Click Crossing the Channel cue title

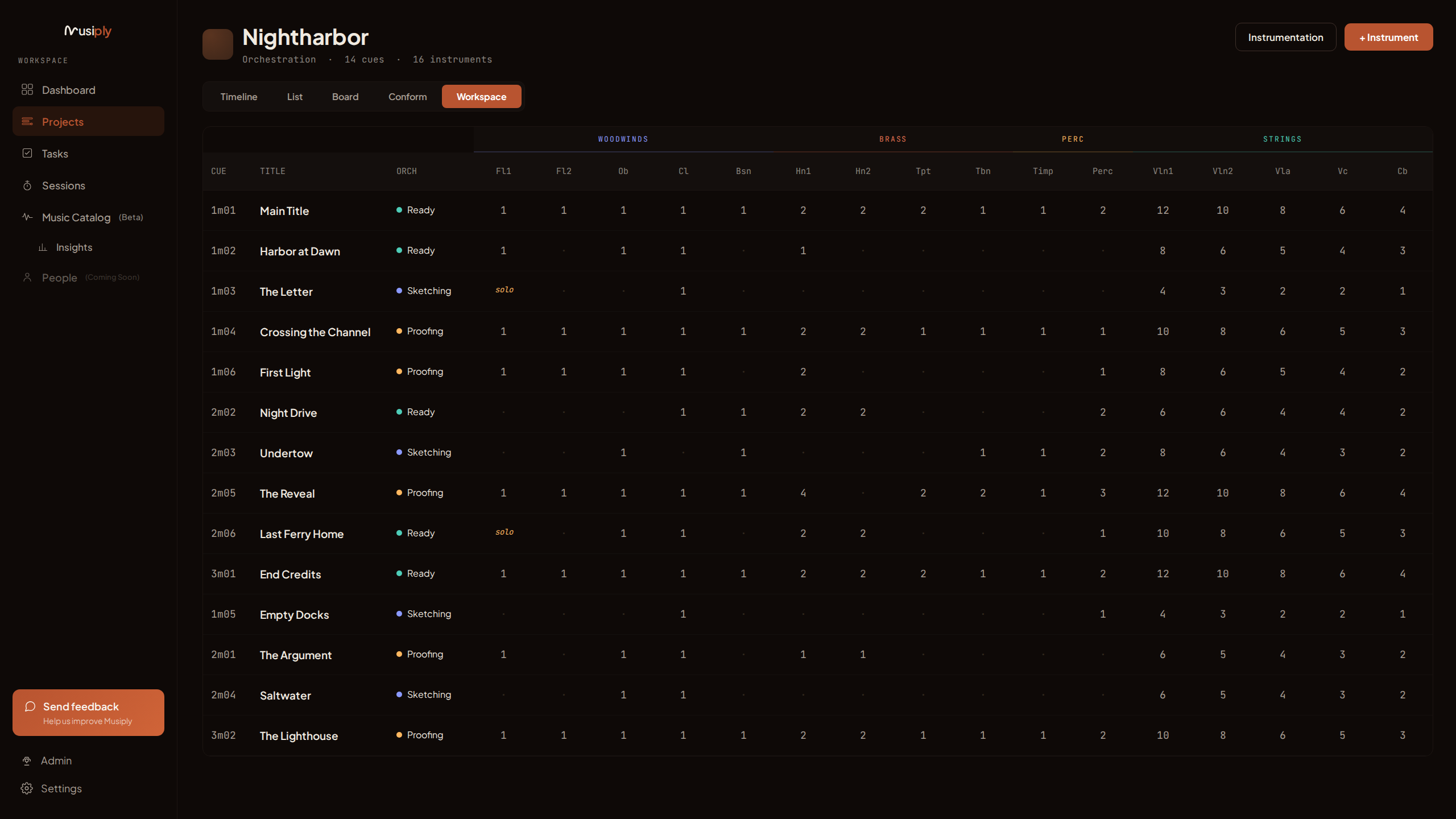[315, 332]
